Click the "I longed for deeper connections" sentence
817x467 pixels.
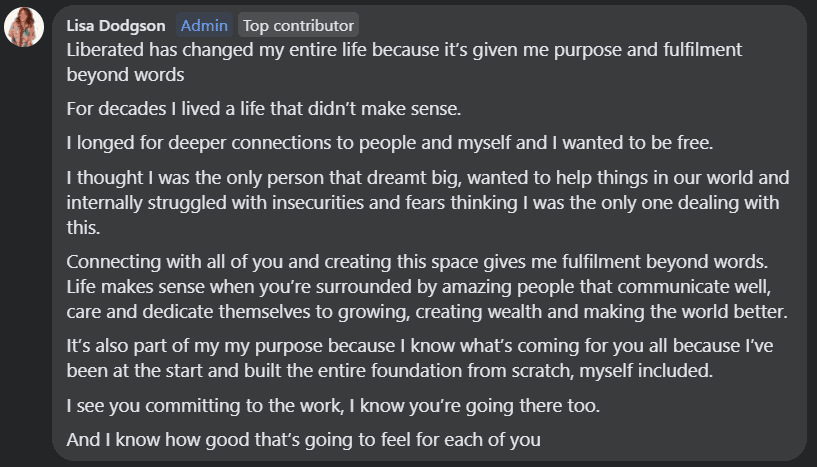click(389, 142)
